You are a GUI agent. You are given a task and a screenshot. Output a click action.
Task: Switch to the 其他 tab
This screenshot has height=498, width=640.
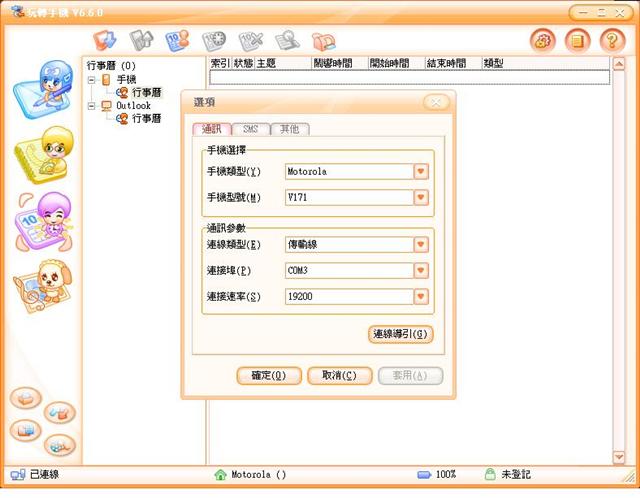click(x=289, y=129)
